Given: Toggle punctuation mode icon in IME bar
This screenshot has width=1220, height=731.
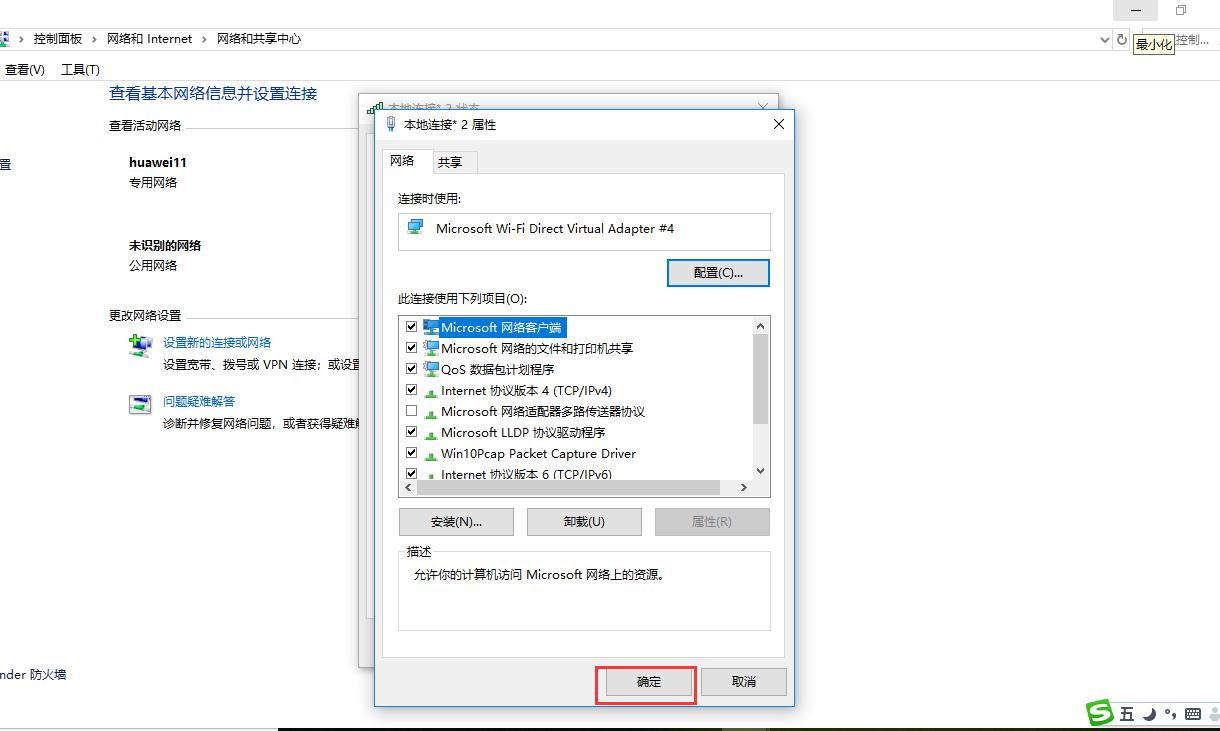Looking at the screenshot, I should (x=1170, y=714).
